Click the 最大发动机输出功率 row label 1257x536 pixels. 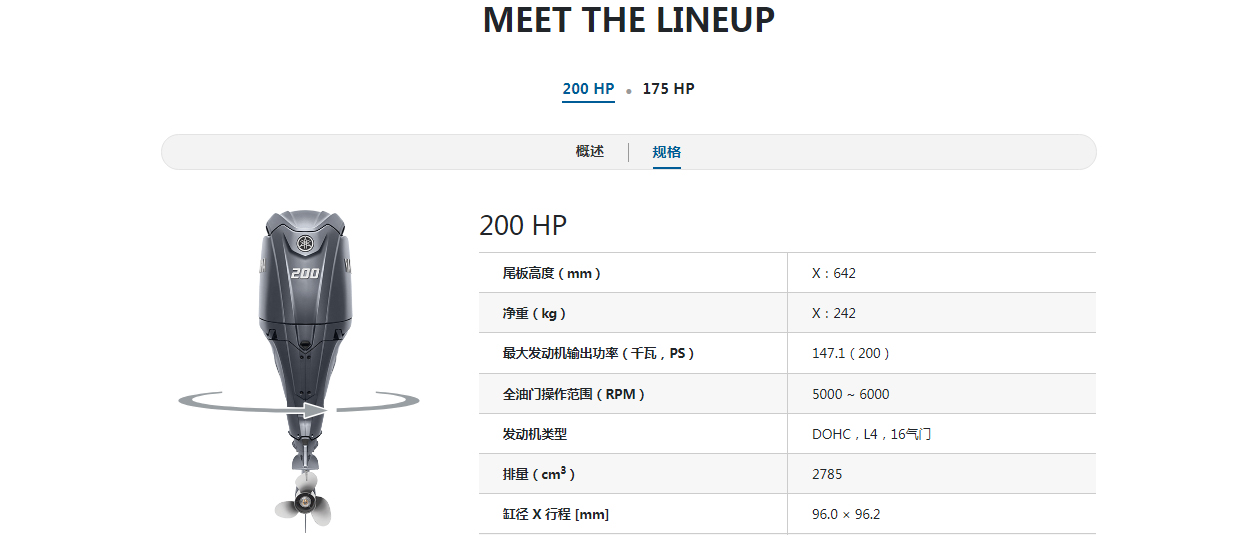click(598, 353)
